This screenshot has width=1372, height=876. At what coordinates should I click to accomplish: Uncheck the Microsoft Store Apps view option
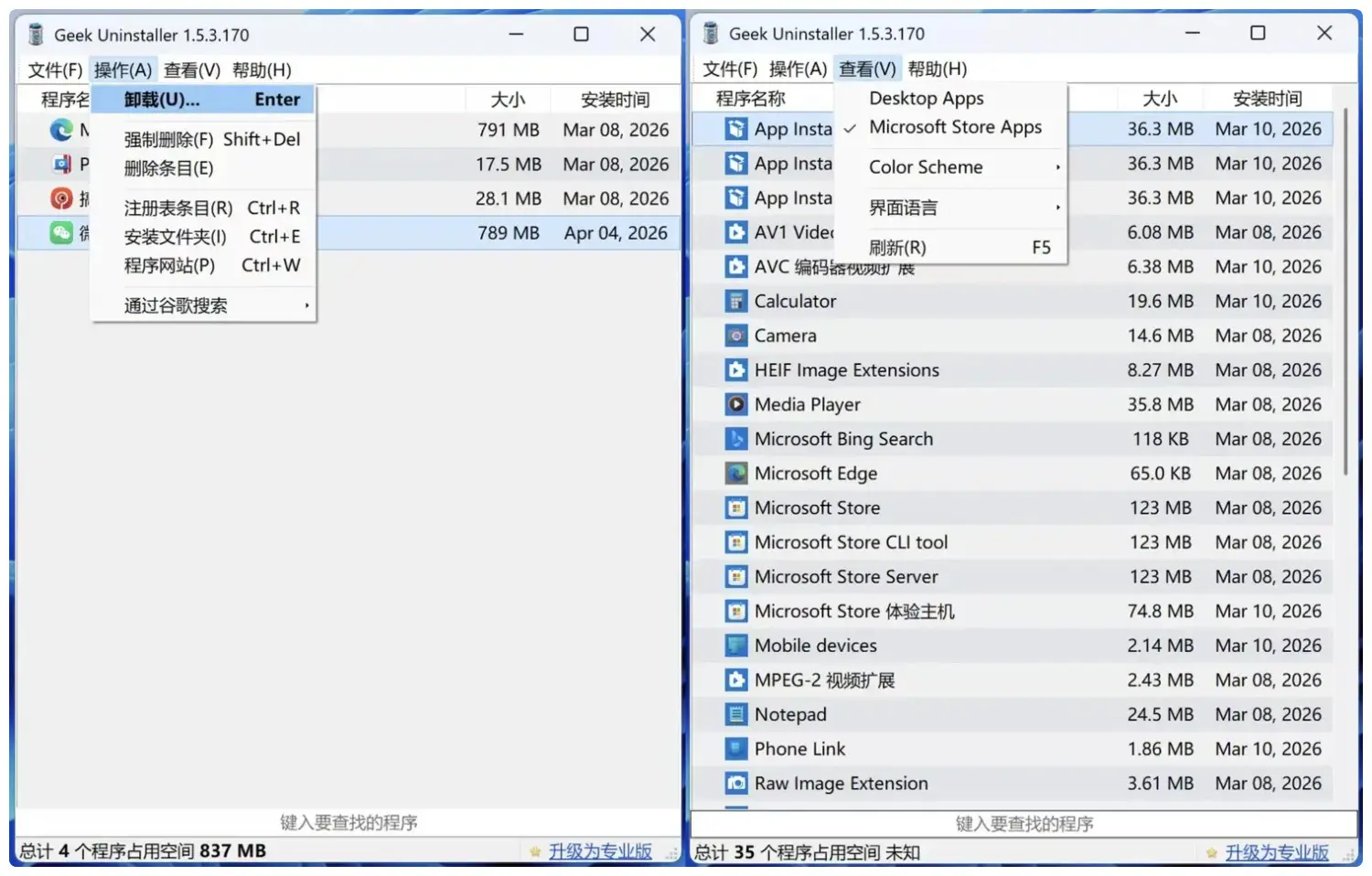[x=950, y=127]
